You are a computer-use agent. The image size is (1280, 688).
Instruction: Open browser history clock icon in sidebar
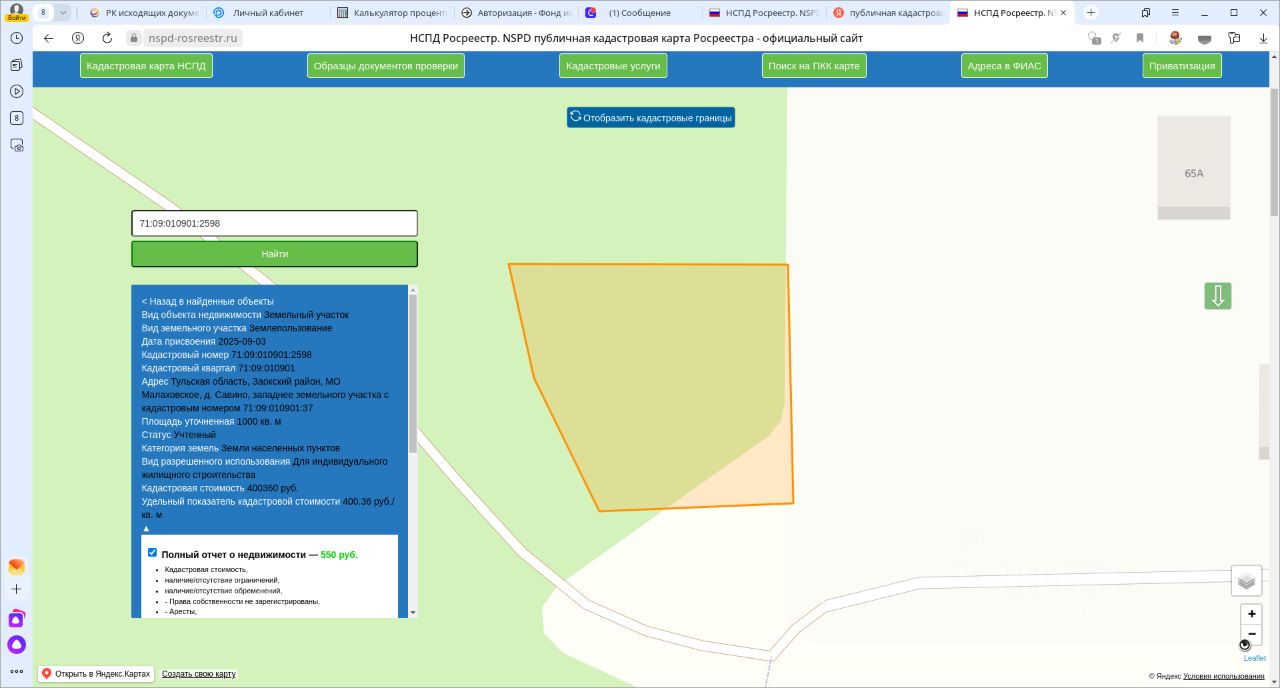(16, 37)
